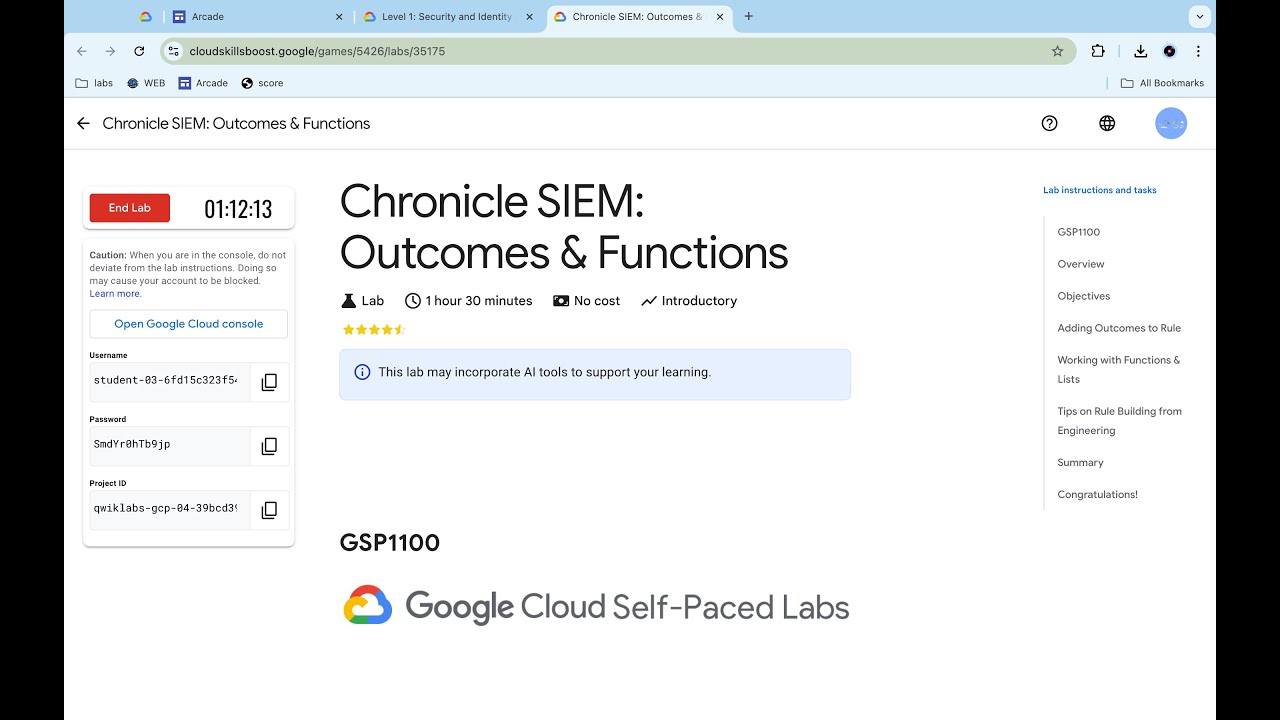Jump to Tips on Rule Building from Engineering
Screen dimensions: 1280x720
[x=1120, y=421]
